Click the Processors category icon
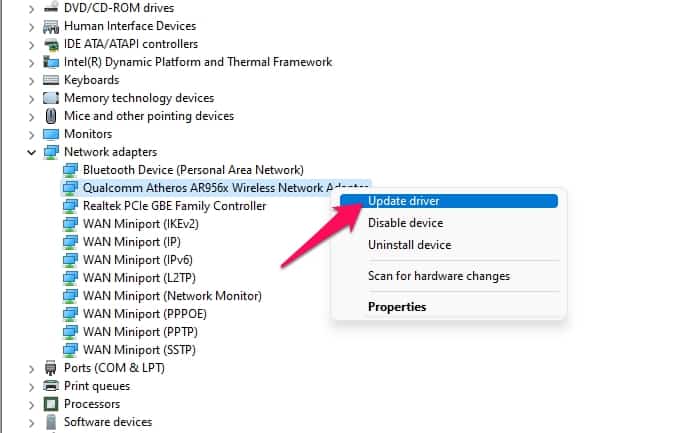Viewport: 694px width, 433px height. pyautogui.click(x=51, y=404)
